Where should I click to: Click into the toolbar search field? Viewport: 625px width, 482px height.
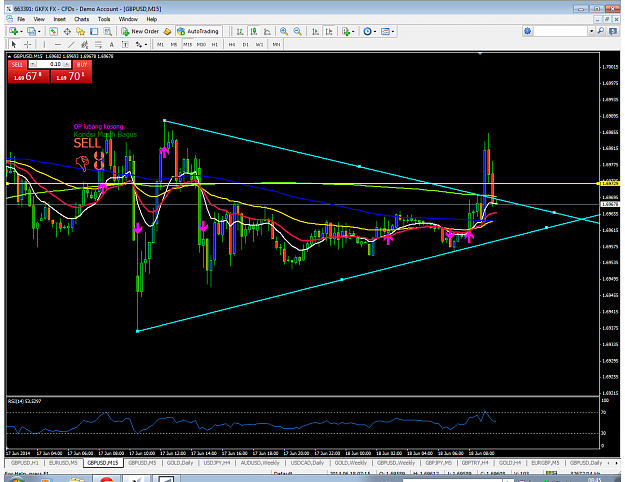click(561, 31)
